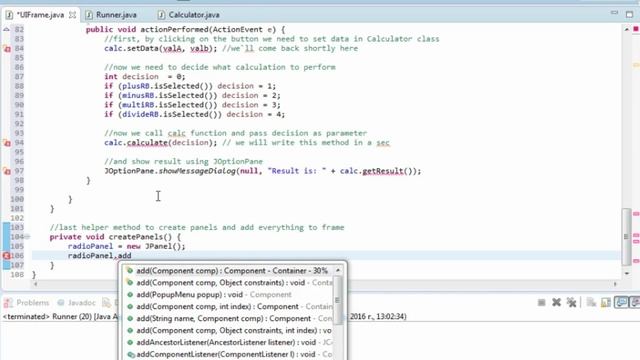Screen dimensions: 640x360
Task: Click the error marker on line 106
Action: pos(6,256)
